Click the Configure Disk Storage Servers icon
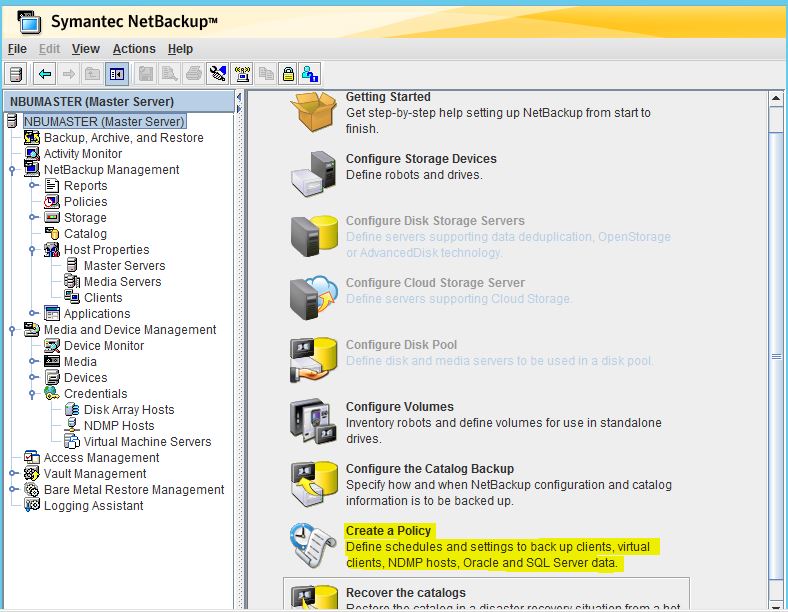The image size is (788, 612). point(314,236)
